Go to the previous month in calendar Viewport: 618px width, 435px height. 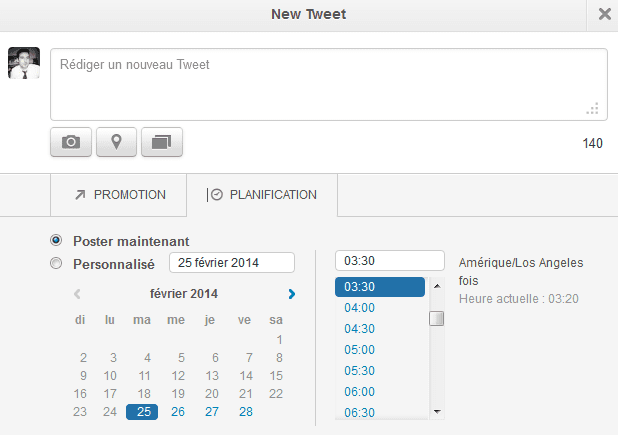coord(77,294)
